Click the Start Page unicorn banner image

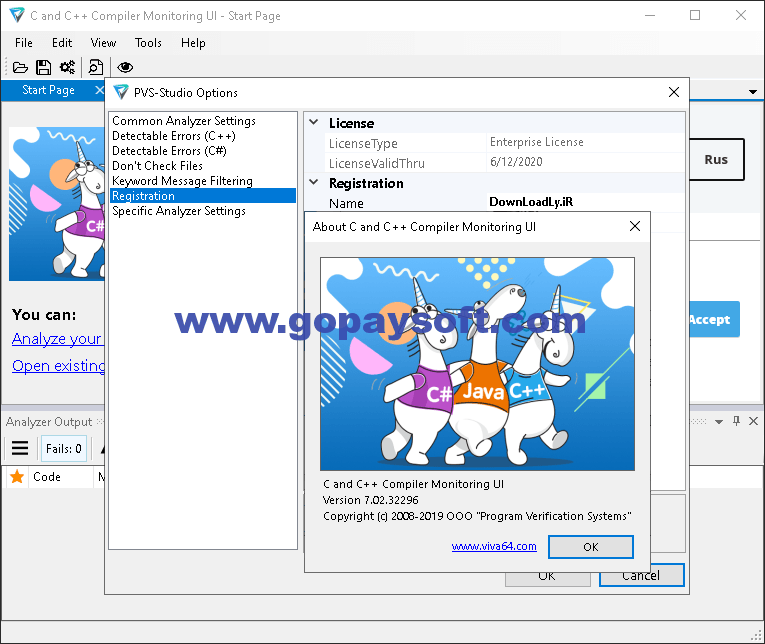pyautogui.click(x=57, y=204)
